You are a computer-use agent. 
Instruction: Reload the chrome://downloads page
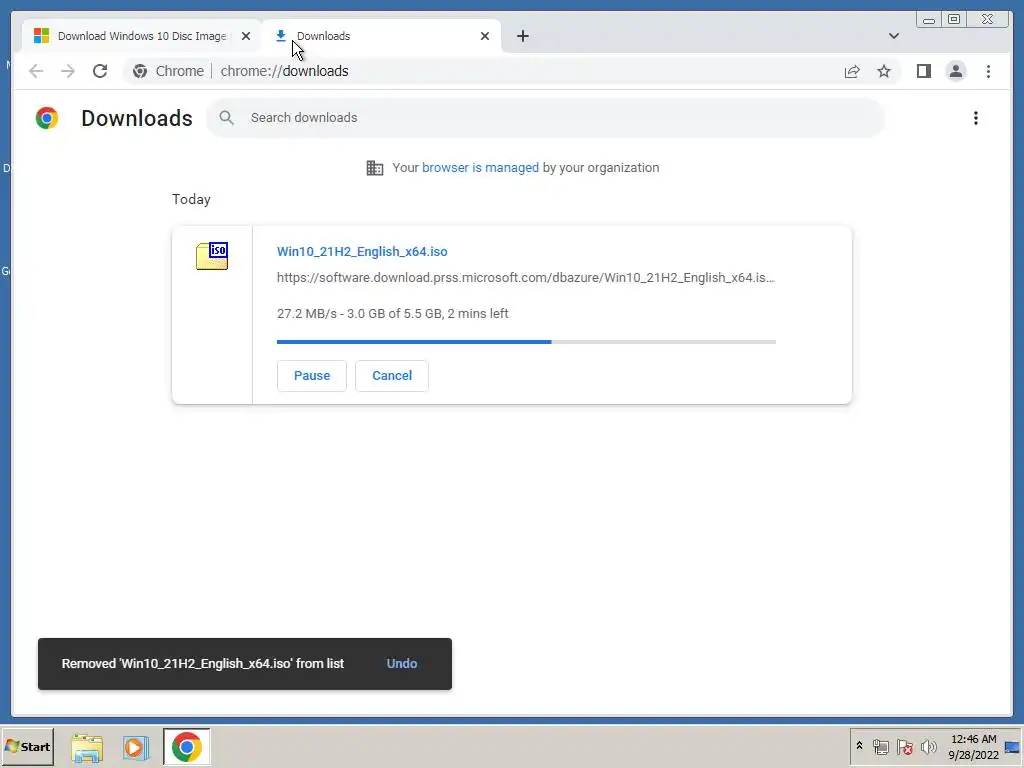100,71
